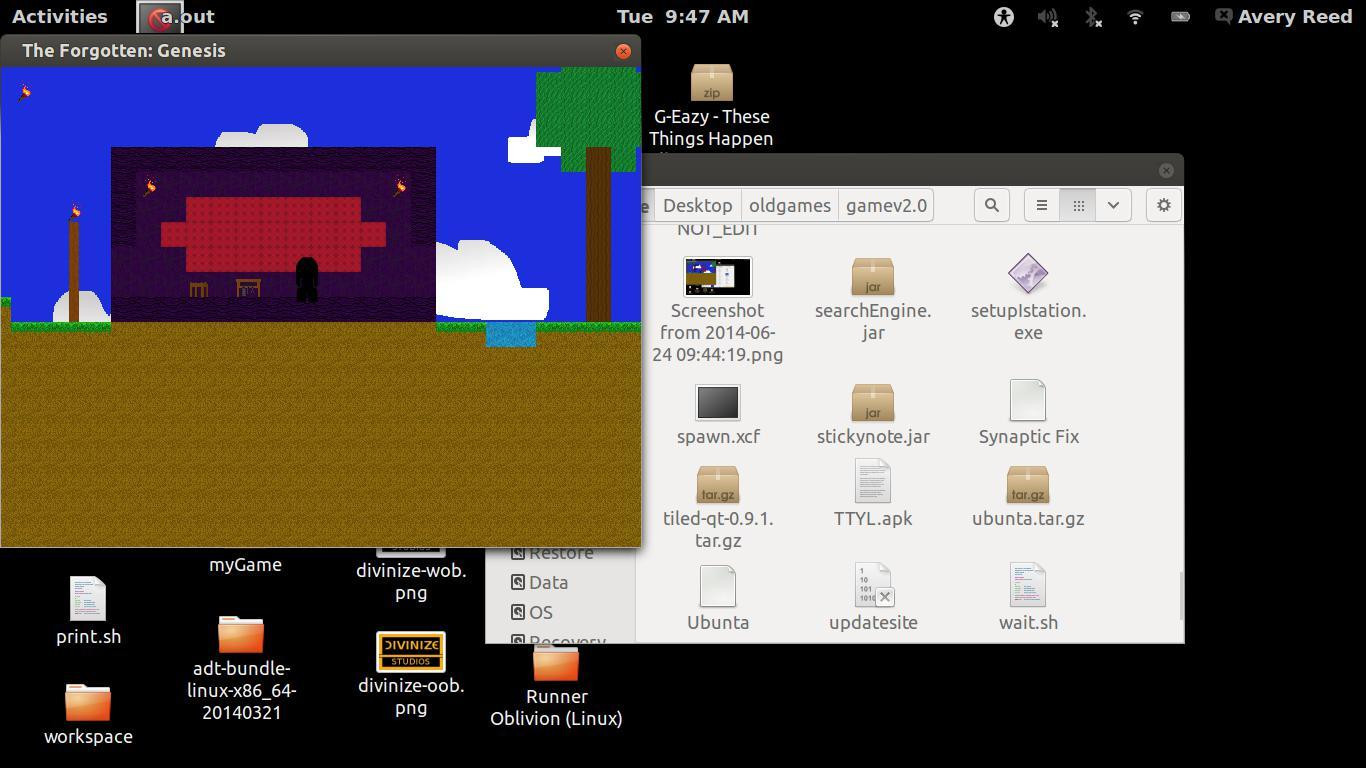Select the G-Eazy These Things Happen zip
The image size is (1366, 768).
point(711,107)
